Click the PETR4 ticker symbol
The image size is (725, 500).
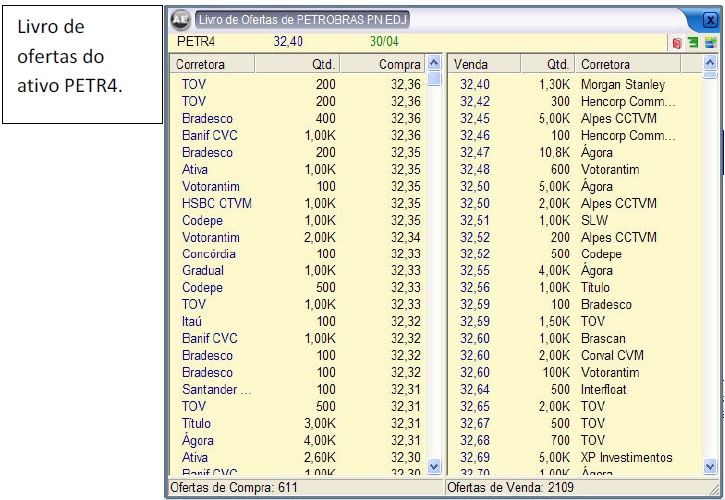(x=196, y=42)
